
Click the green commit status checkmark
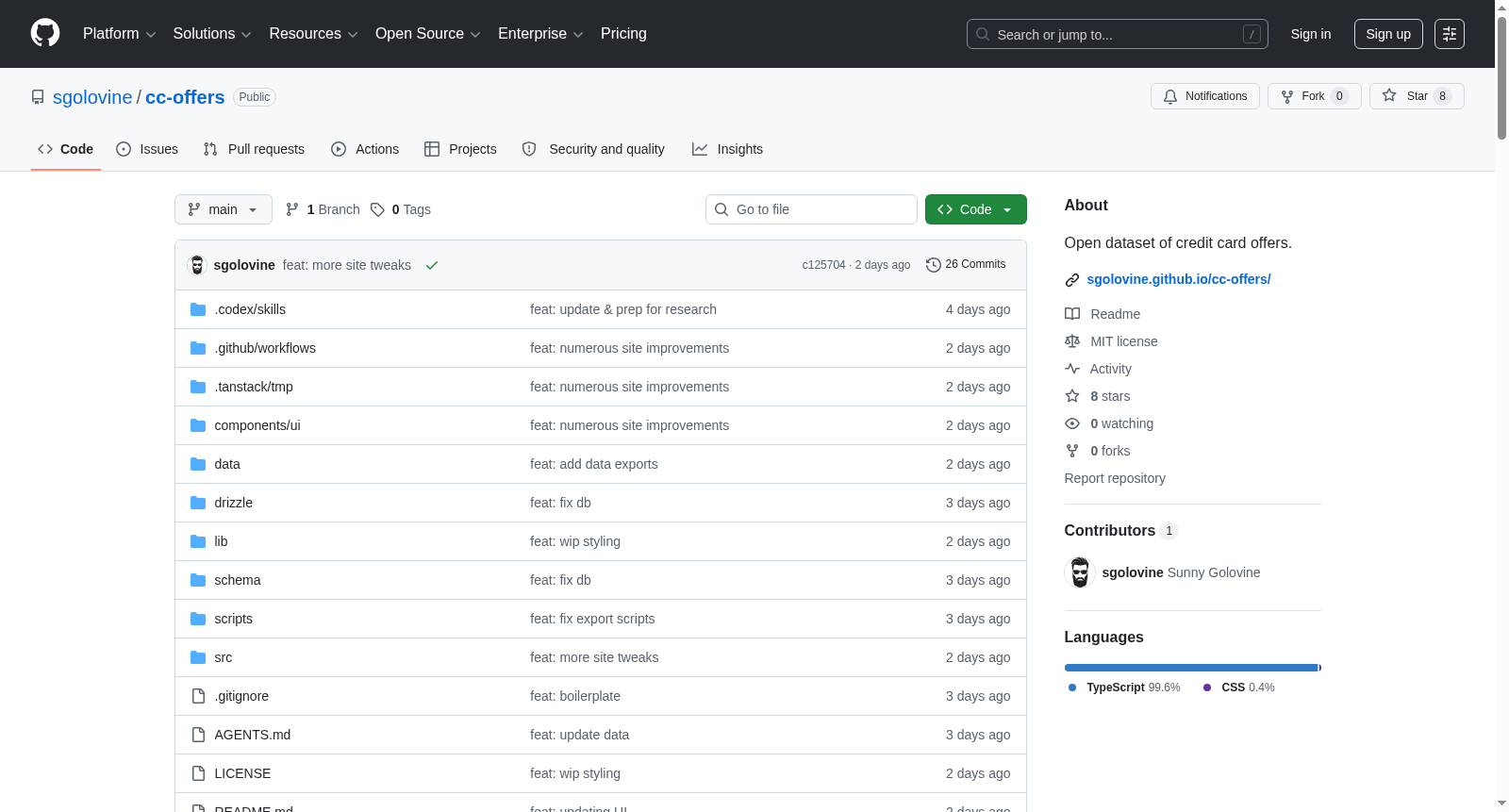(x=432, y=265)
